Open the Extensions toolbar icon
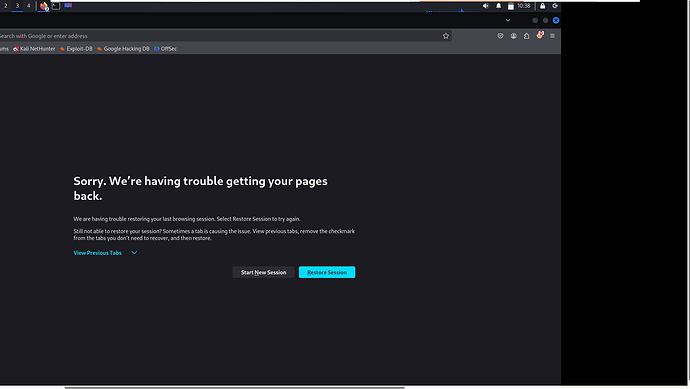The width and height of the screenshot is (690, 389). pyautogui.click(x=526, y=36)
